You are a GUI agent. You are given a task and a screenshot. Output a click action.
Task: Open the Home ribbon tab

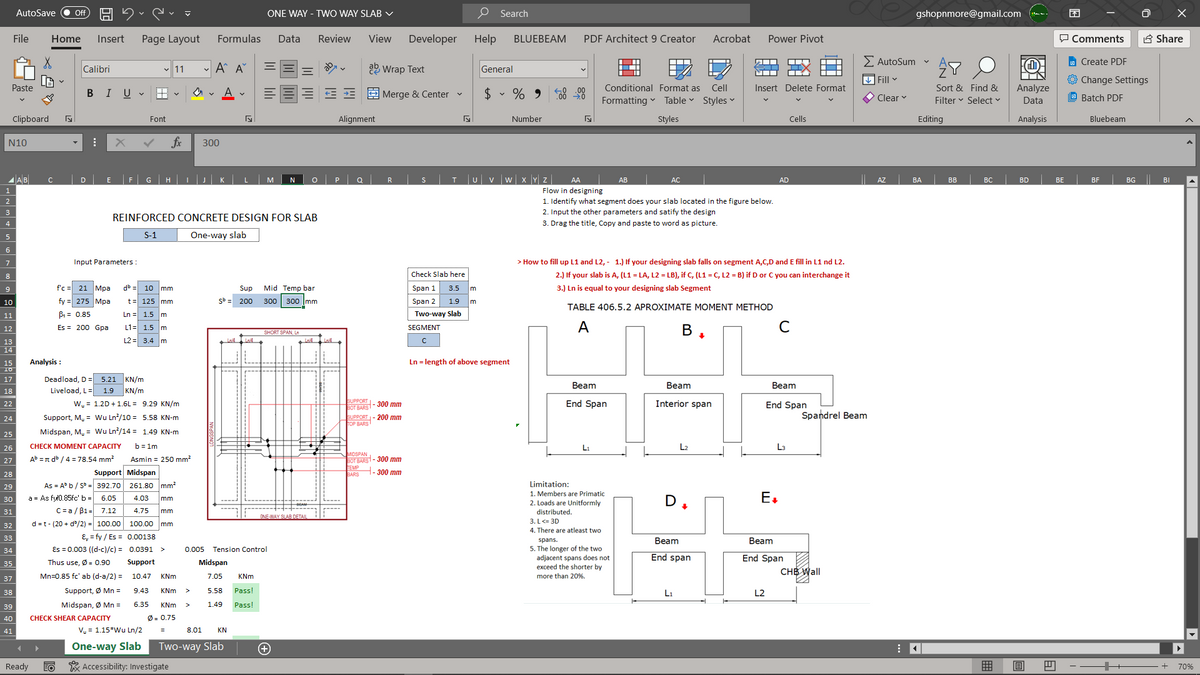coord(66,38)
